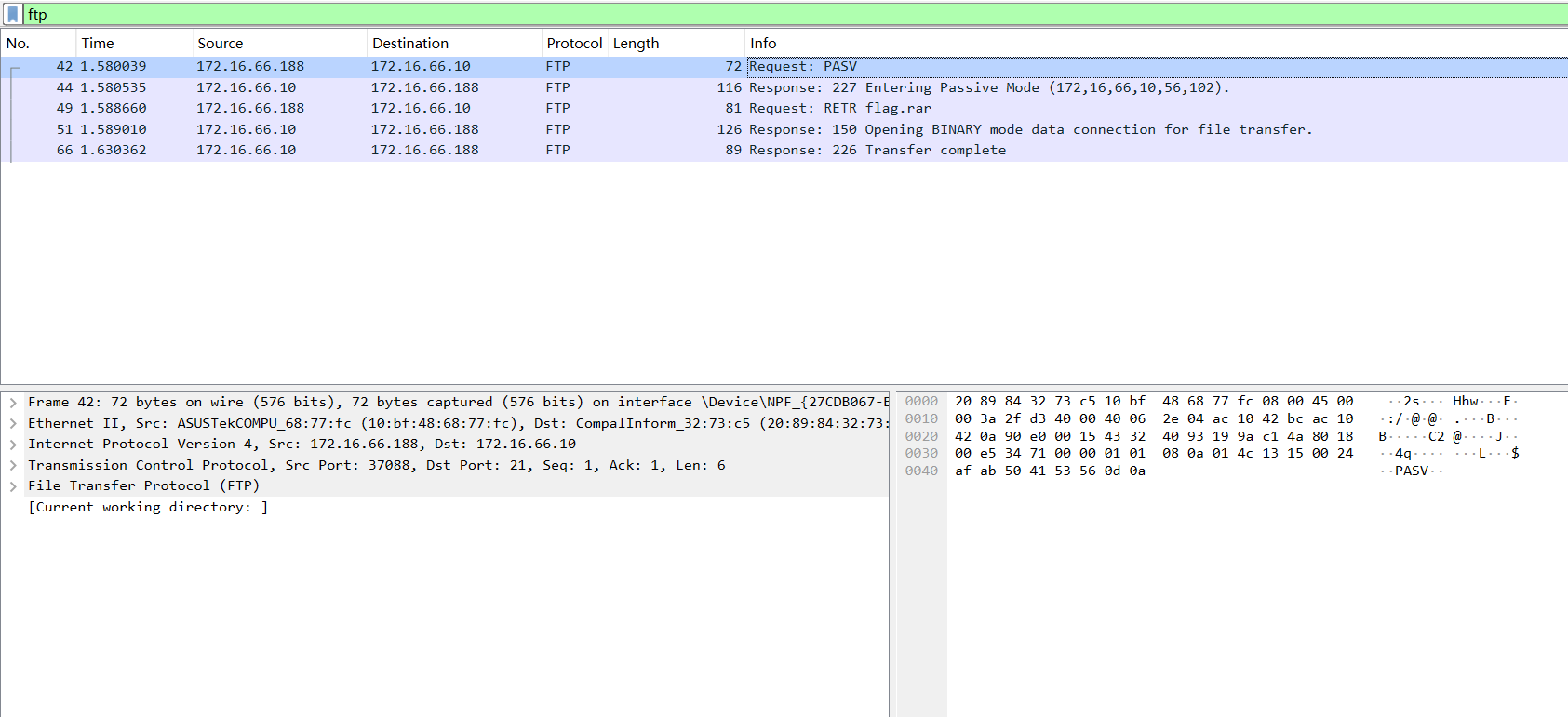Select packet 51 Opening BINARY mode response
This screenshot has width=1568, height=717.
coord(784,129)
